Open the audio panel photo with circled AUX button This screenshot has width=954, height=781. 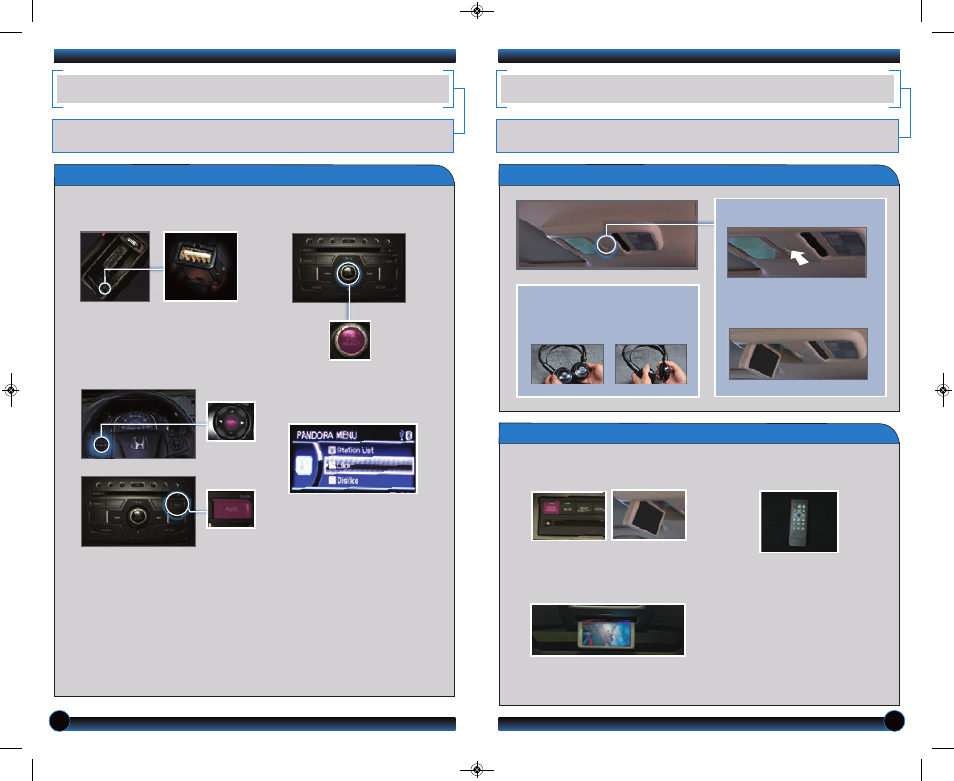pos(139,512)
